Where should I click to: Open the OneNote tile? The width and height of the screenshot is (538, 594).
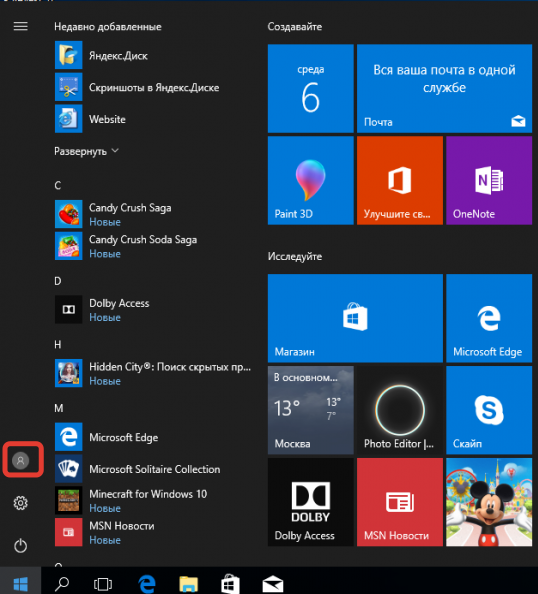click(x=489, y=180)
